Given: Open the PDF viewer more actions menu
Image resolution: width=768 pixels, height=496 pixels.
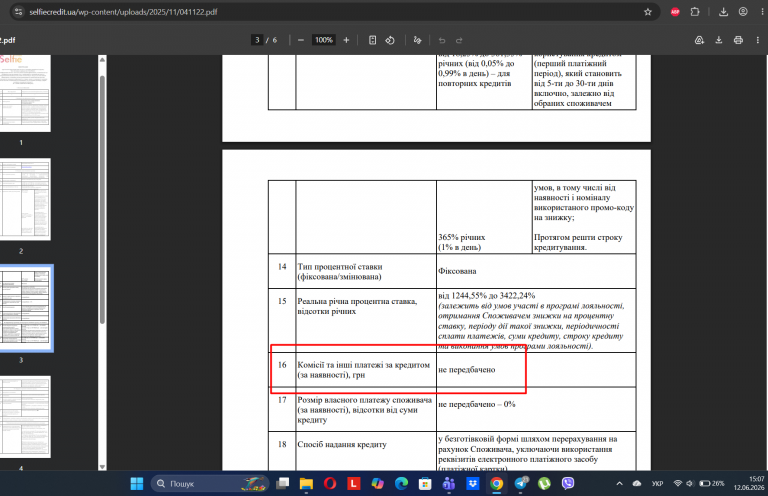Looking at the screenshot, I should 758,40.
